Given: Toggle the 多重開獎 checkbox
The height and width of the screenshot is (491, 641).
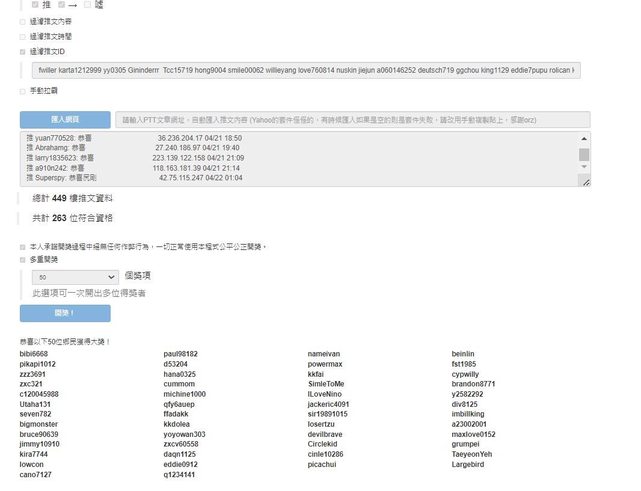Looking at the screenshot, I should [23, 259].
